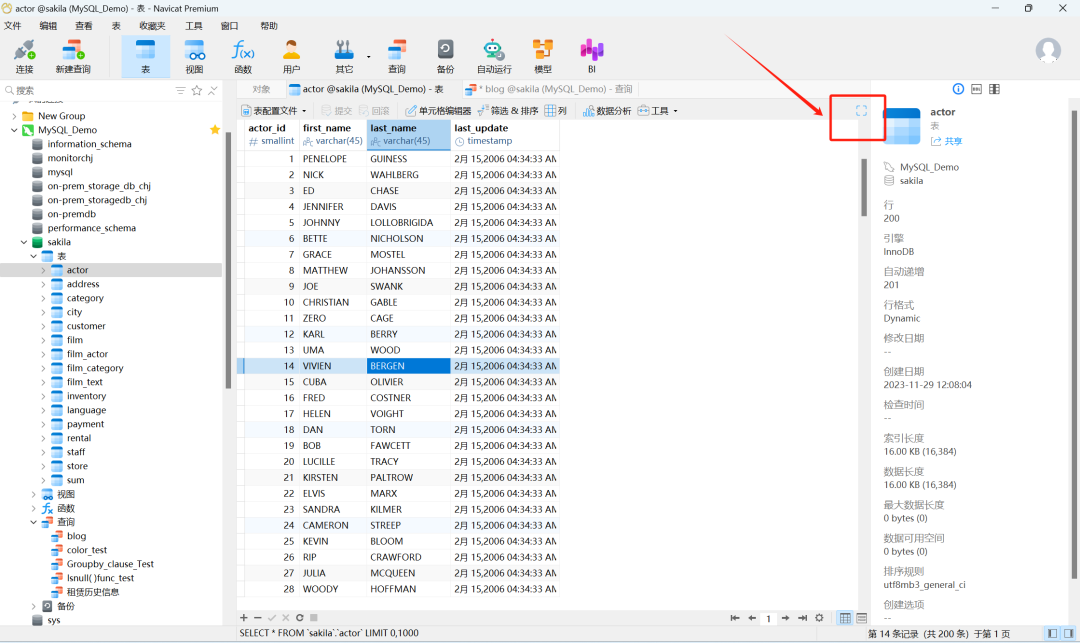1080x643 pixels.
Task: Switch to form view
Action: 862,618
